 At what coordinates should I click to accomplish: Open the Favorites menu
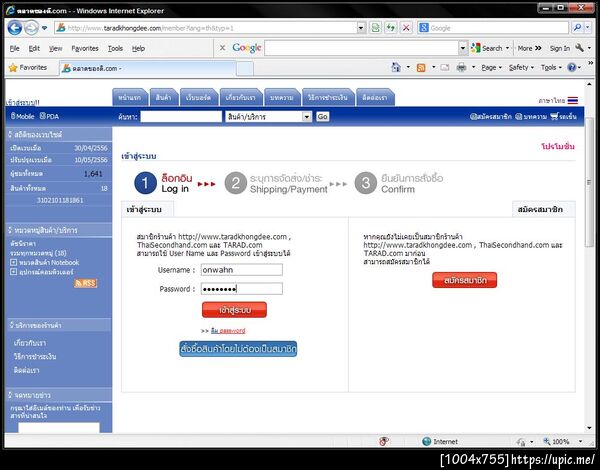point(85,48)
